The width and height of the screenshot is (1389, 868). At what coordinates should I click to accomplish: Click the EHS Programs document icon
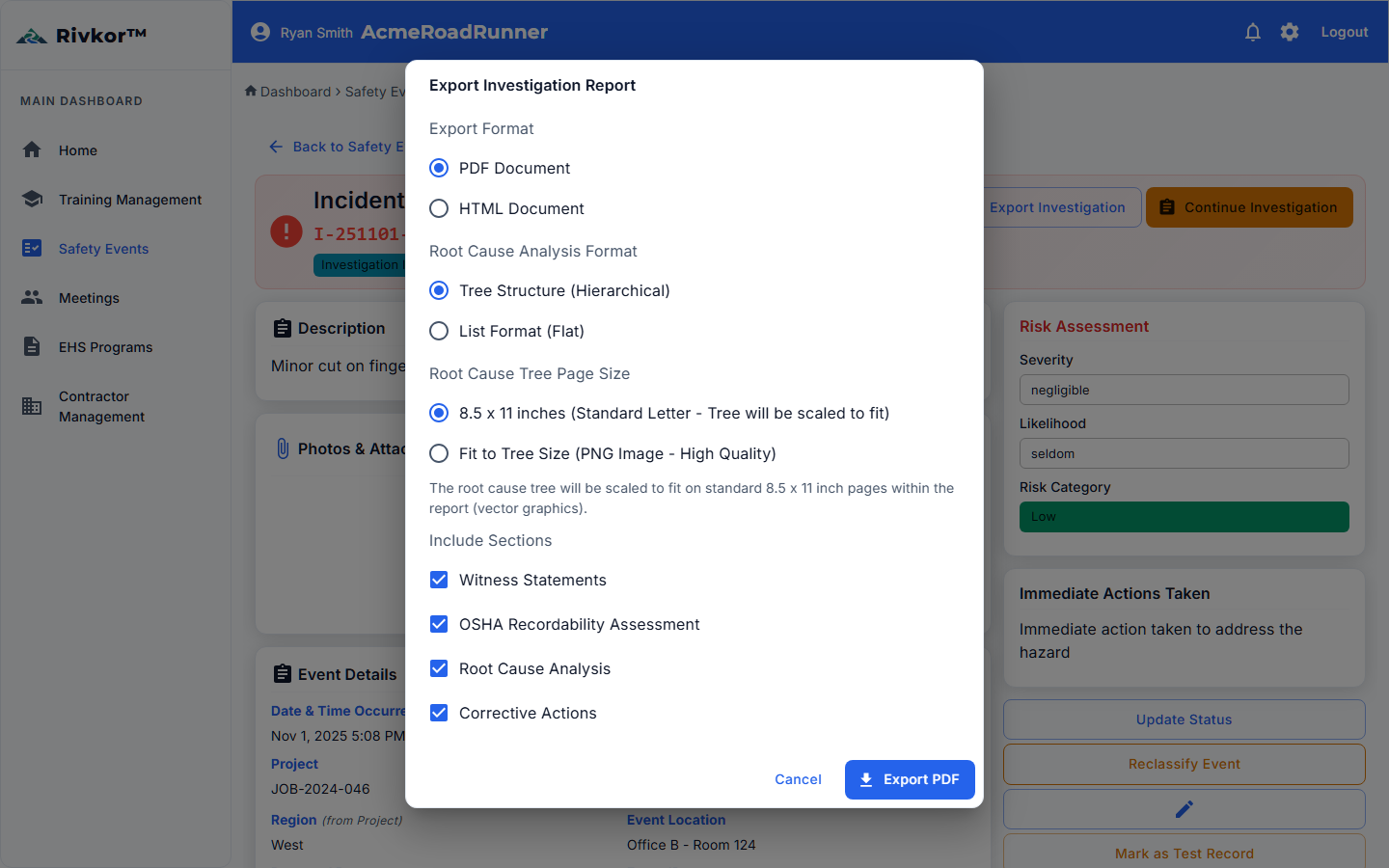pyautogui.click(x=32, y=346)
